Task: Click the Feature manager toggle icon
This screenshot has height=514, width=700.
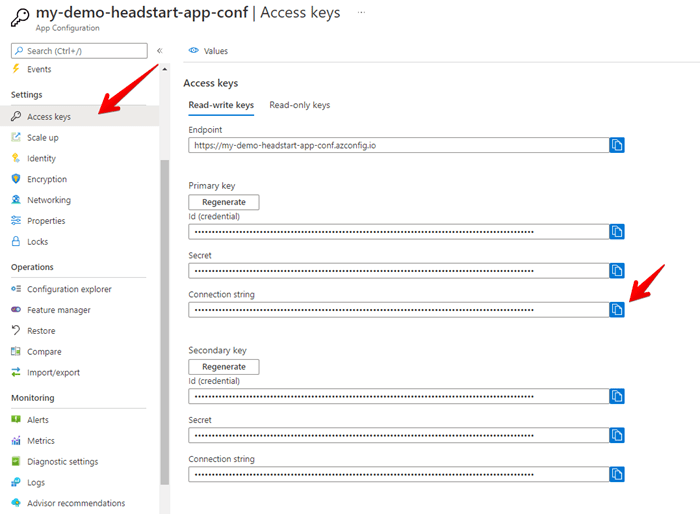Action: pyautogui.click(x=16, y=309)
